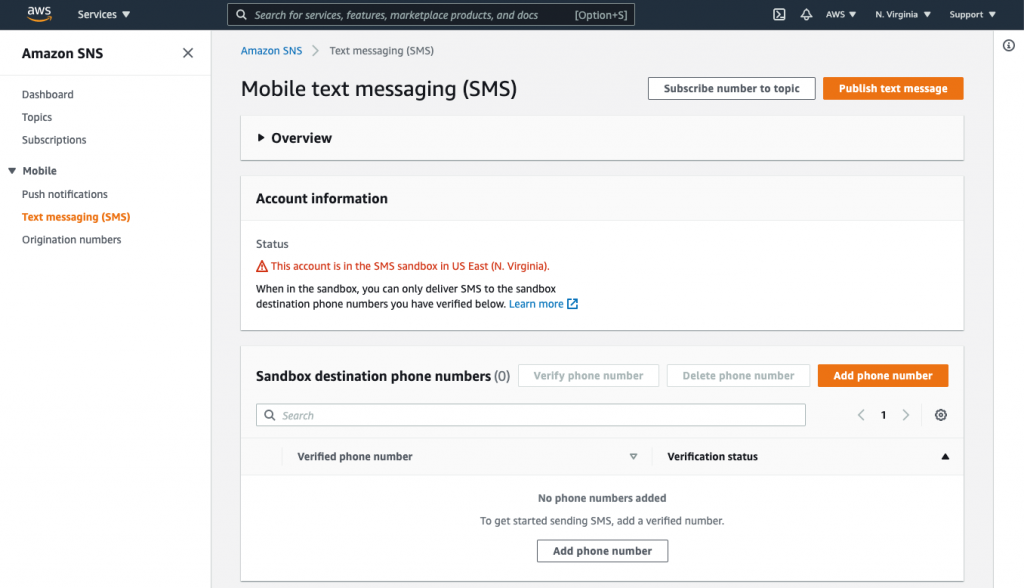Open the notifications bell icon
The width and height of the screenshot is (1024, 588).
pyautogui.click(x=806, y=14)
